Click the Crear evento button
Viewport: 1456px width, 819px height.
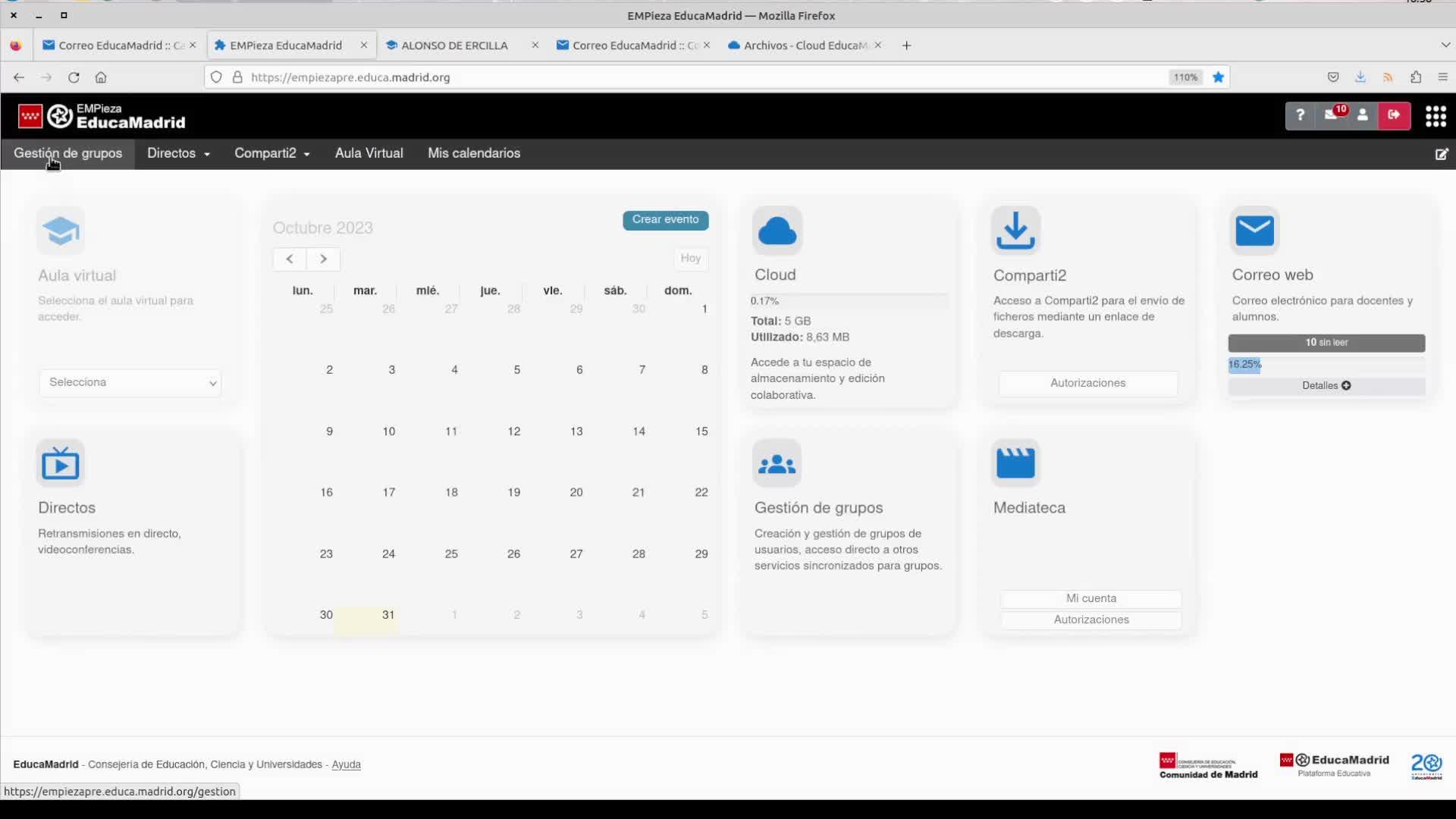[x=665, y=220]
